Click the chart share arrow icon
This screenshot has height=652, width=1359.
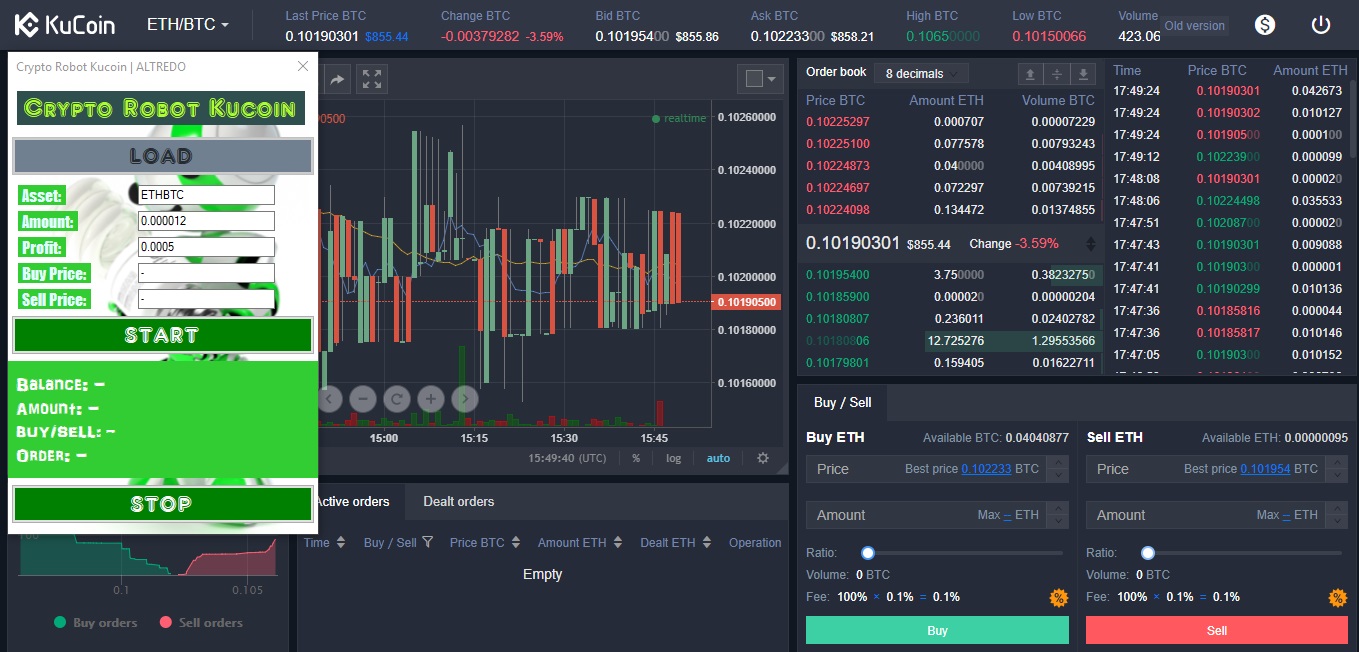[x=337, y=79]
